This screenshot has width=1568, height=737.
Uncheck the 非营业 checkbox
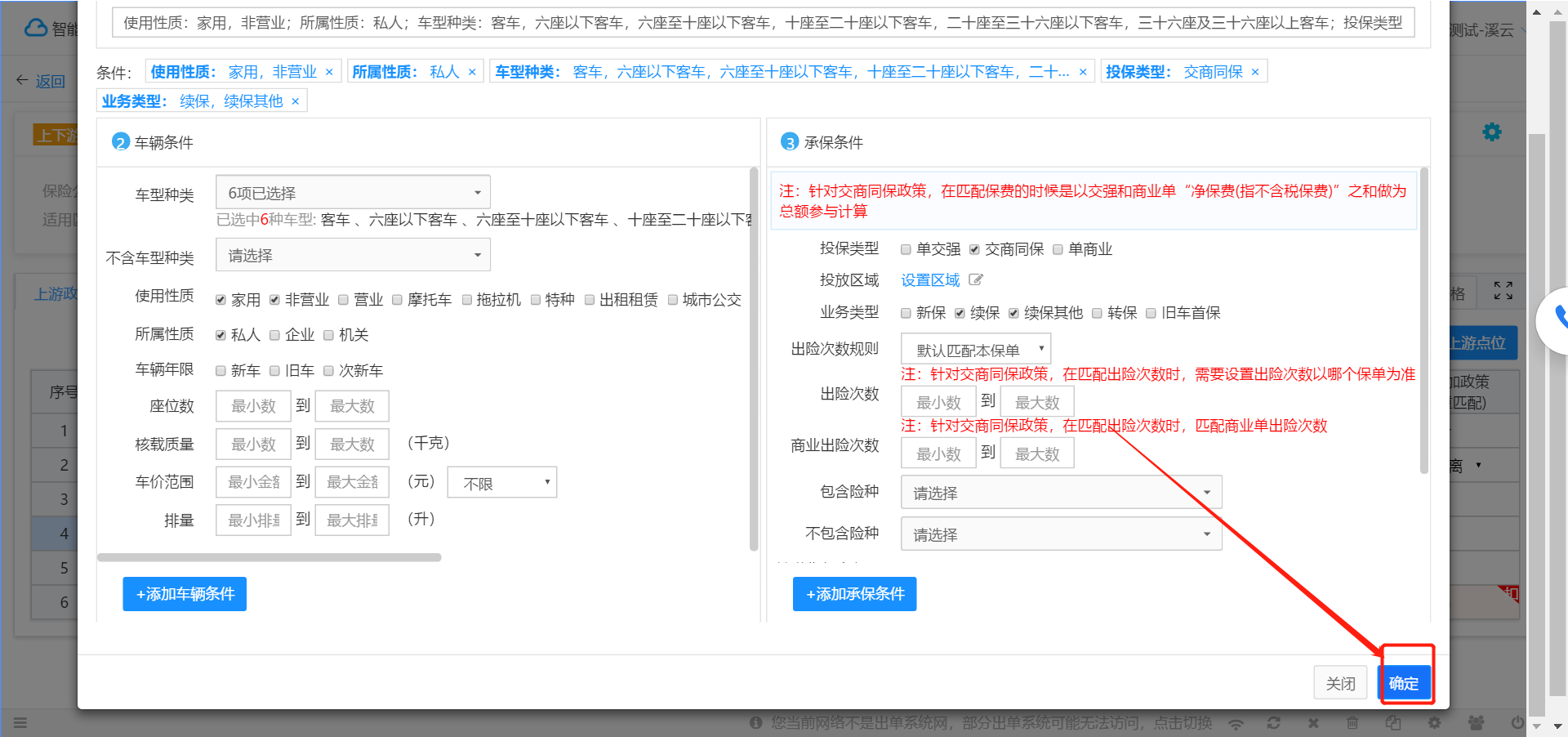[x=274, y=300]
